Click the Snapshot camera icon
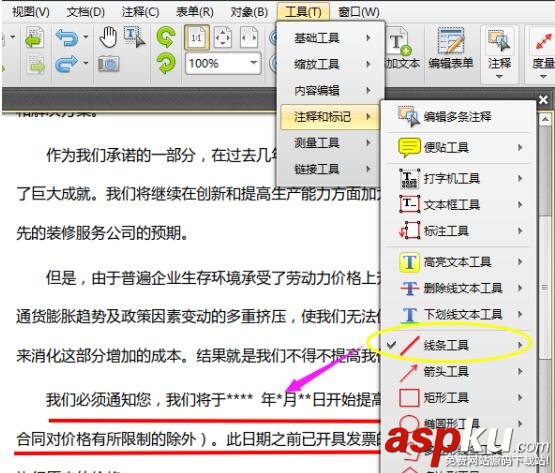555x473 pixels. pyautogui.click(x=108, y=64)
